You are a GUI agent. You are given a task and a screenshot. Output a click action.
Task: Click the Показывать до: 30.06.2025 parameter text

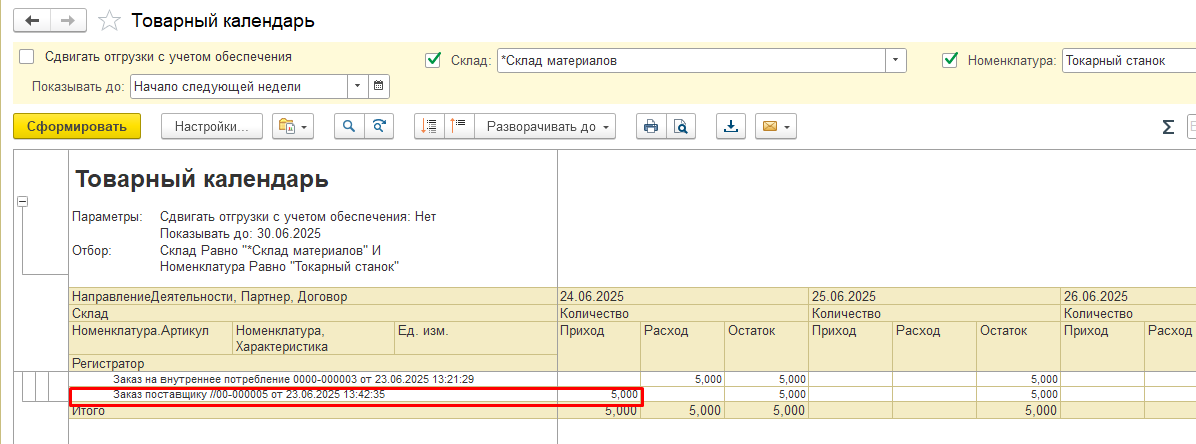point(241,233)
